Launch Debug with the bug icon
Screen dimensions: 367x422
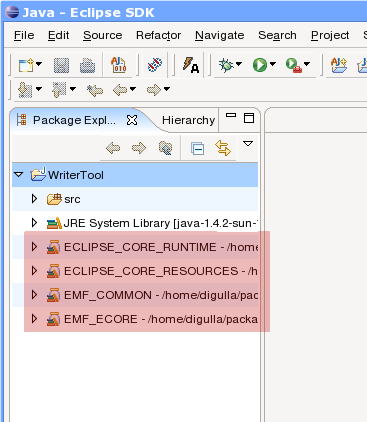pyautogui.click(x=226, y=65)
